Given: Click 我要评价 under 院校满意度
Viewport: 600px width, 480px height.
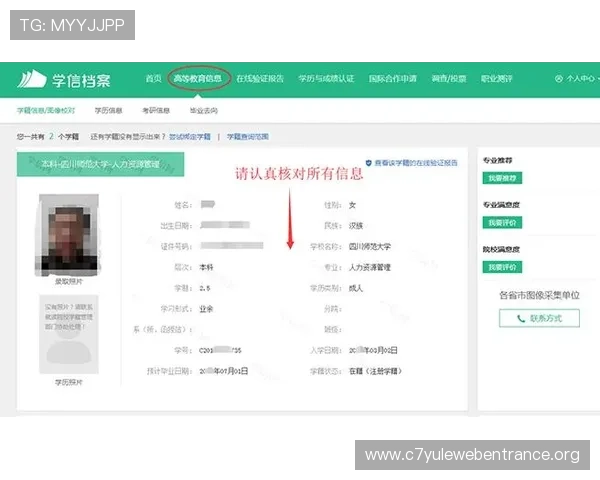Looking at the screenshot, I should coord(502,267).
